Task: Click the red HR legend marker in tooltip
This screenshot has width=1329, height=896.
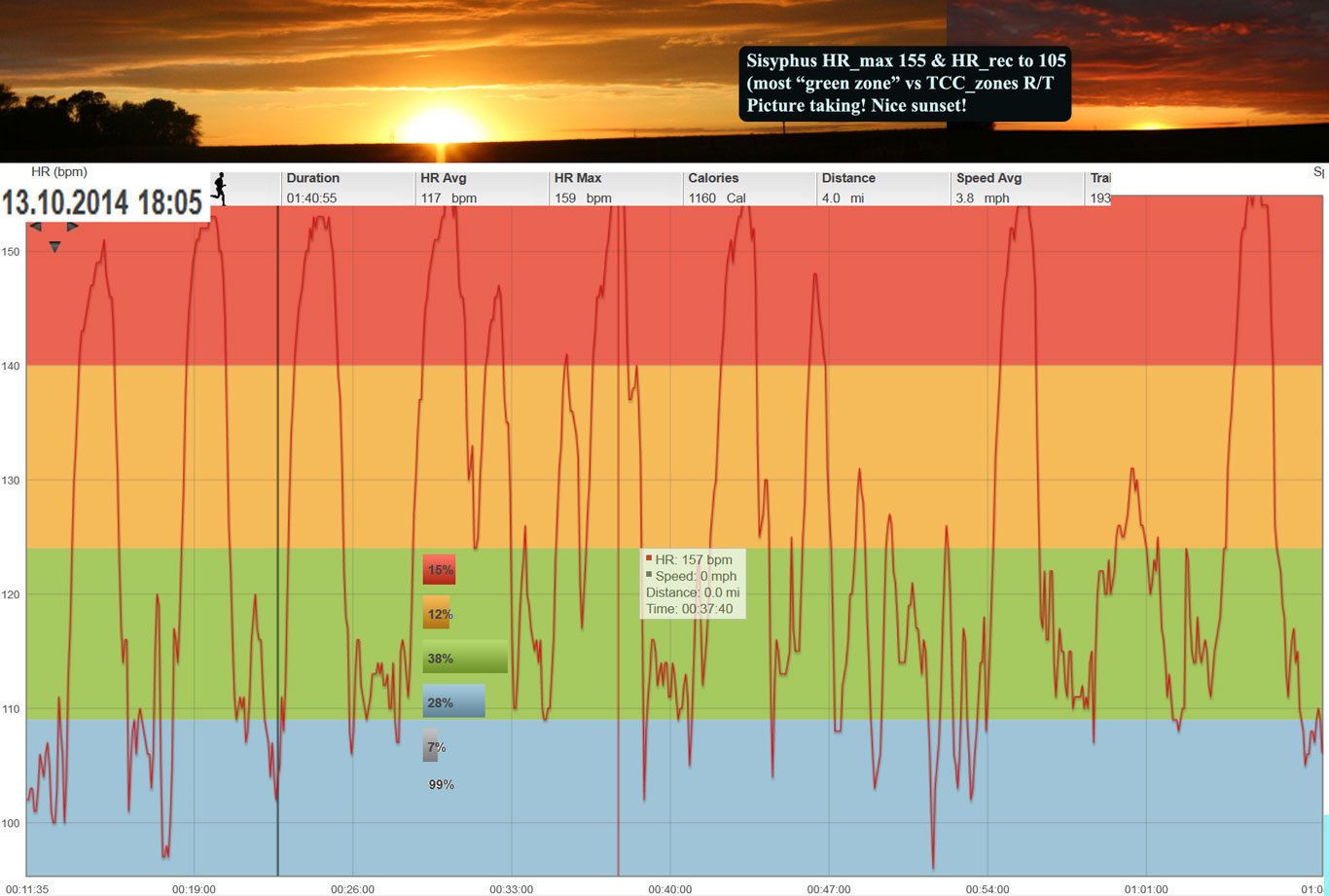Action: [x=649, y=558]
